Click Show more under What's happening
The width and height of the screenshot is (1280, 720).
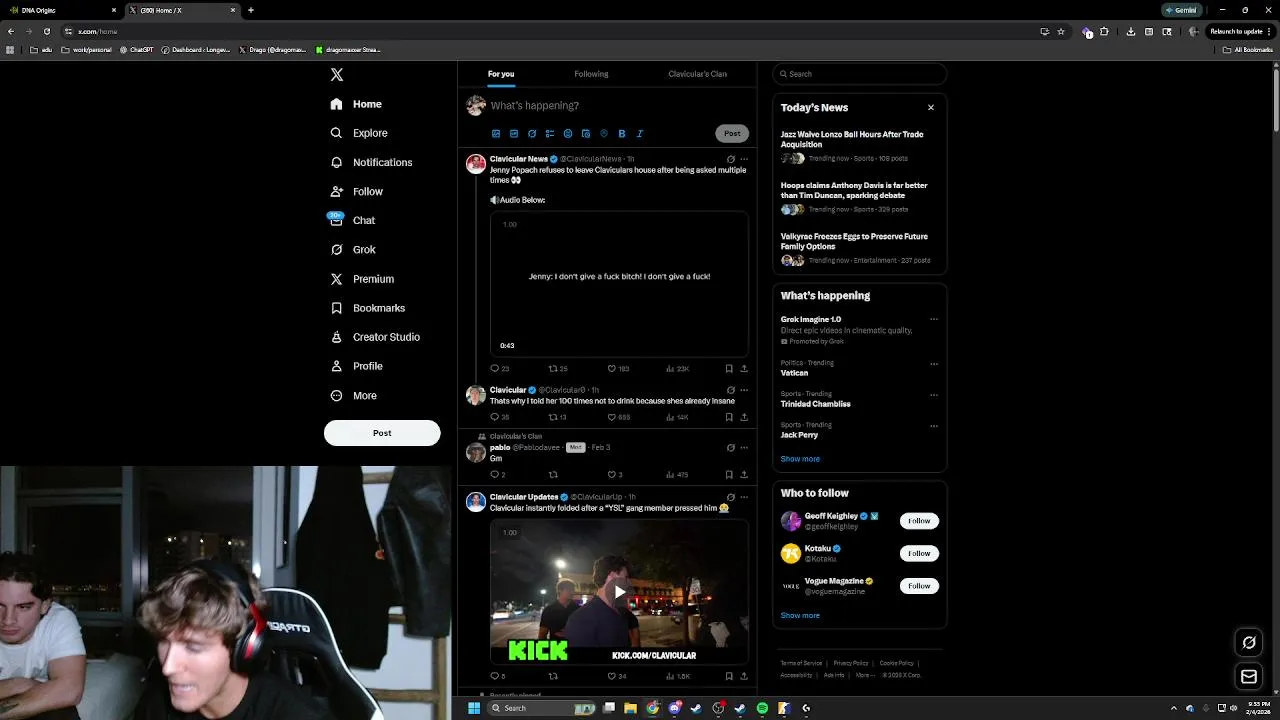point(800,459)
